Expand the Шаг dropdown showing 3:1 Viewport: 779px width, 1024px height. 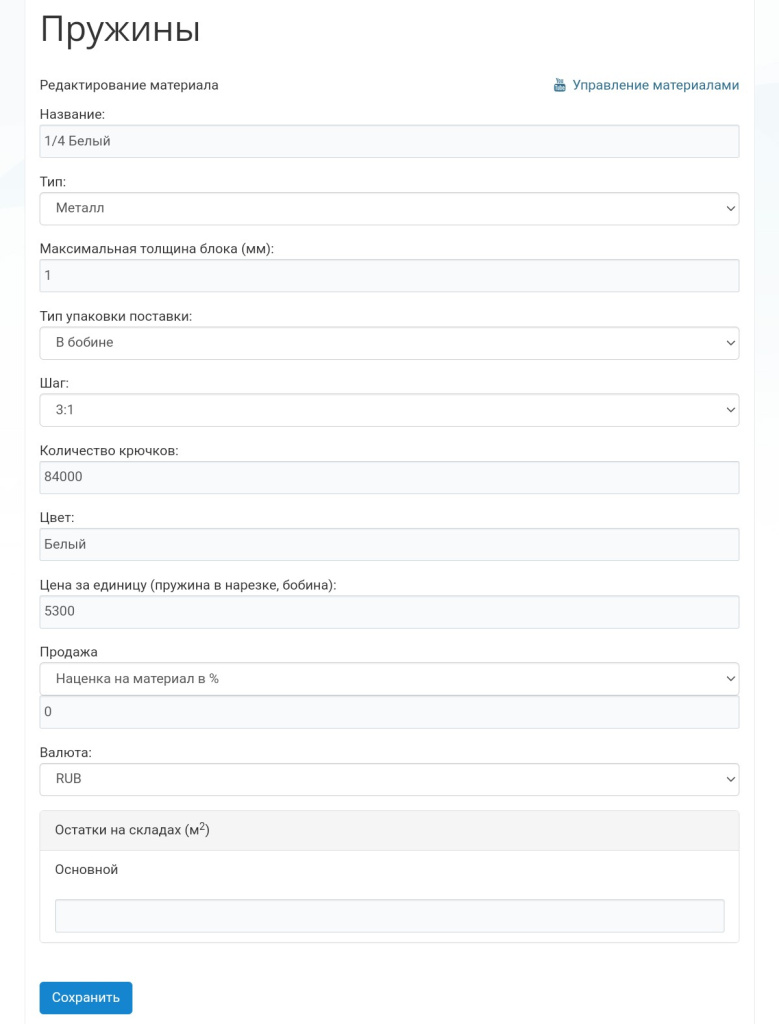tap(389, 409)
